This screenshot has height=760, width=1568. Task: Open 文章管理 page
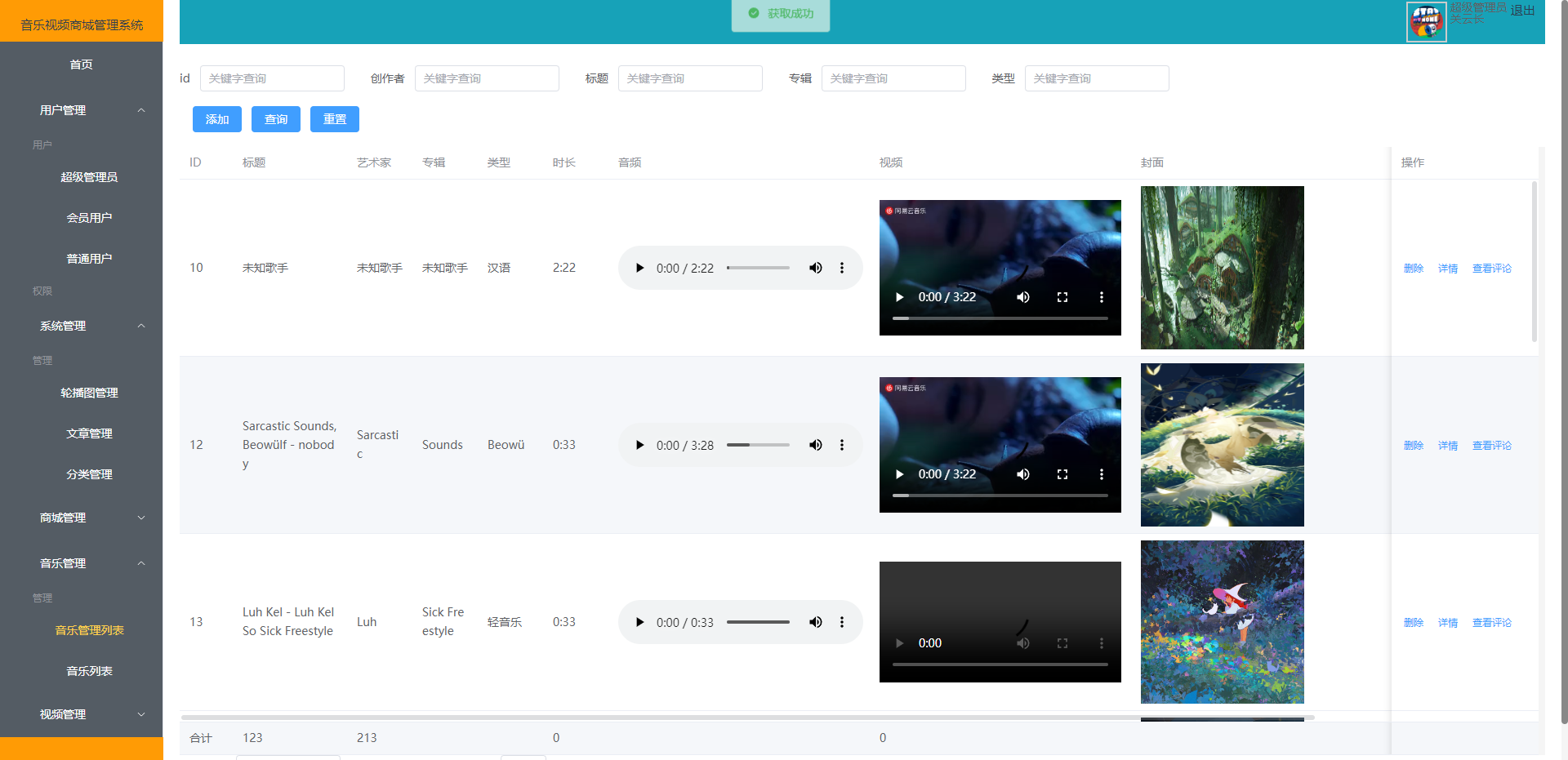tap(89, 433)
